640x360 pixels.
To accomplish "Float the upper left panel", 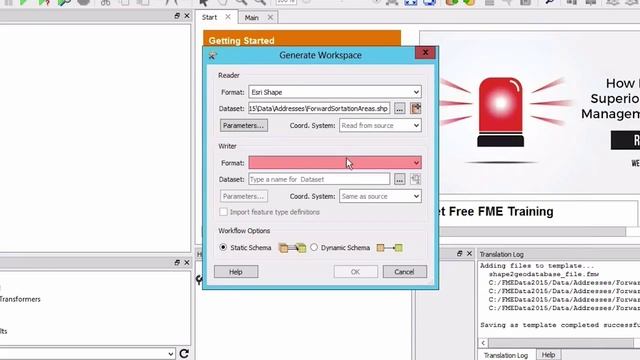I will coord(177,16).
